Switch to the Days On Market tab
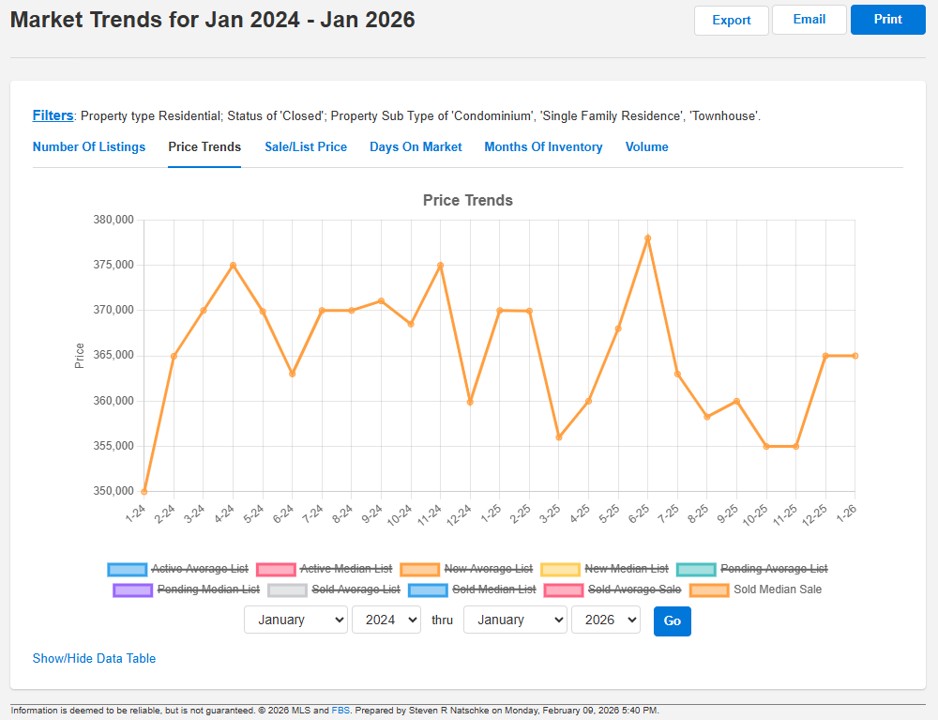This screenshot has height=720, width=938. tap(415, 146)
